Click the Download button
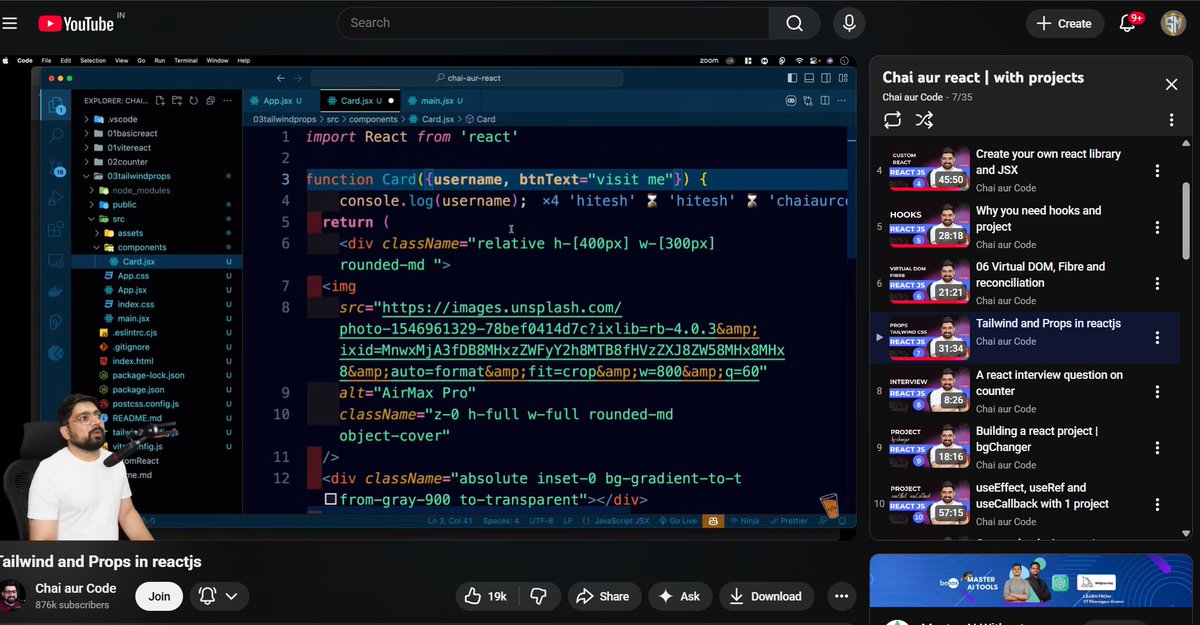 tap(766, 596)
